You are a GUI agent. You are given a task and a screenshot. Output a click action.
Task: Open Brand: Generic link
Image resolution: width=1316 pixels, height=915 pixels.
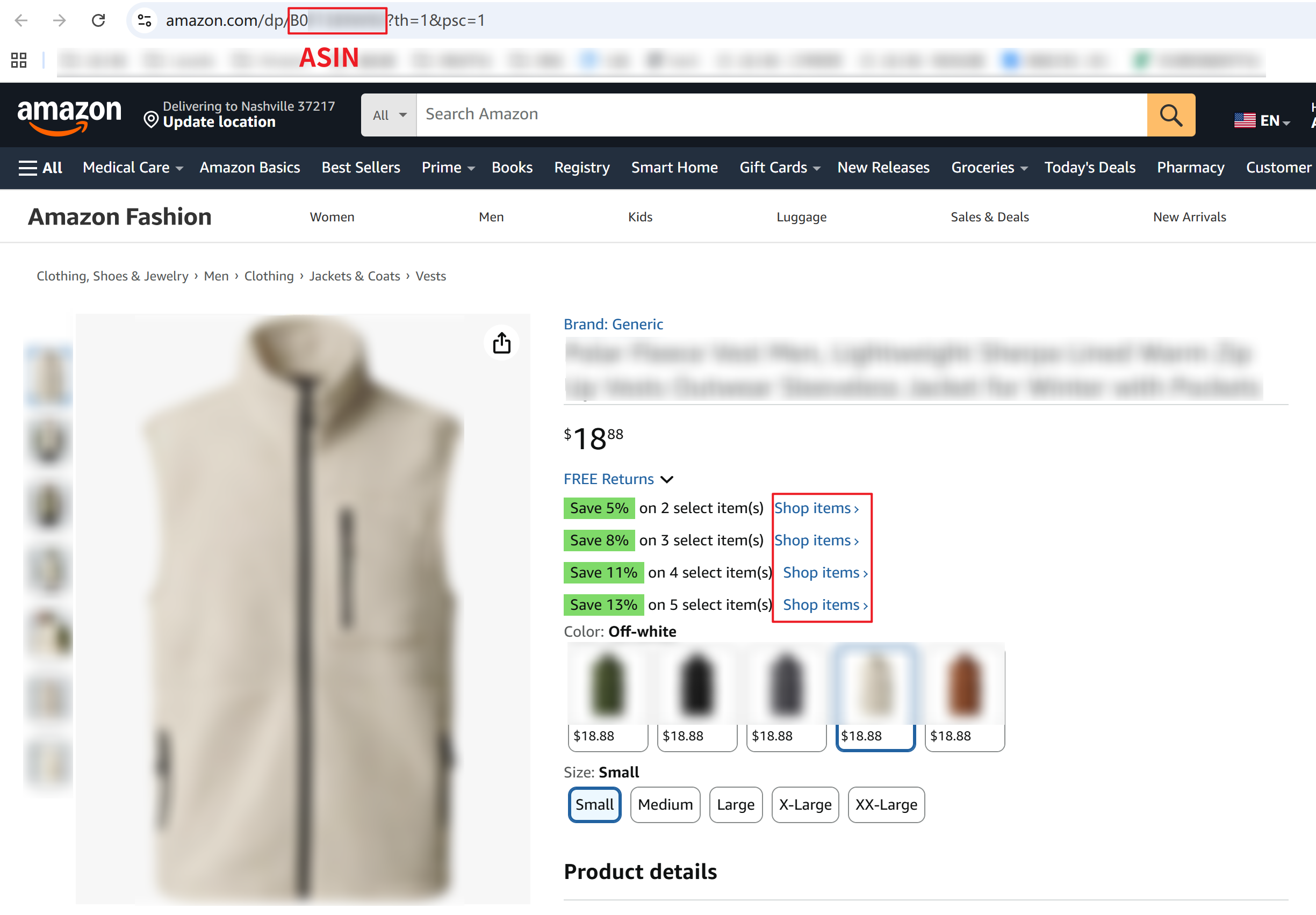point(613,325)
